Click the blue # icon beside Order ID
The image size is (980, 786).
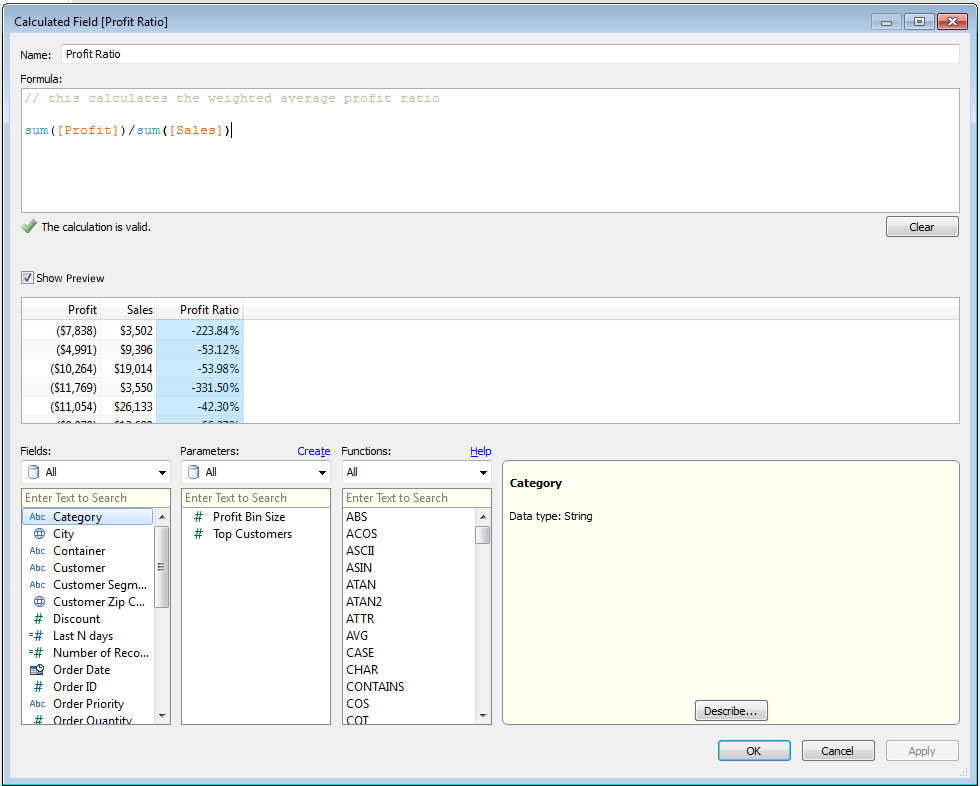(36, 686)
